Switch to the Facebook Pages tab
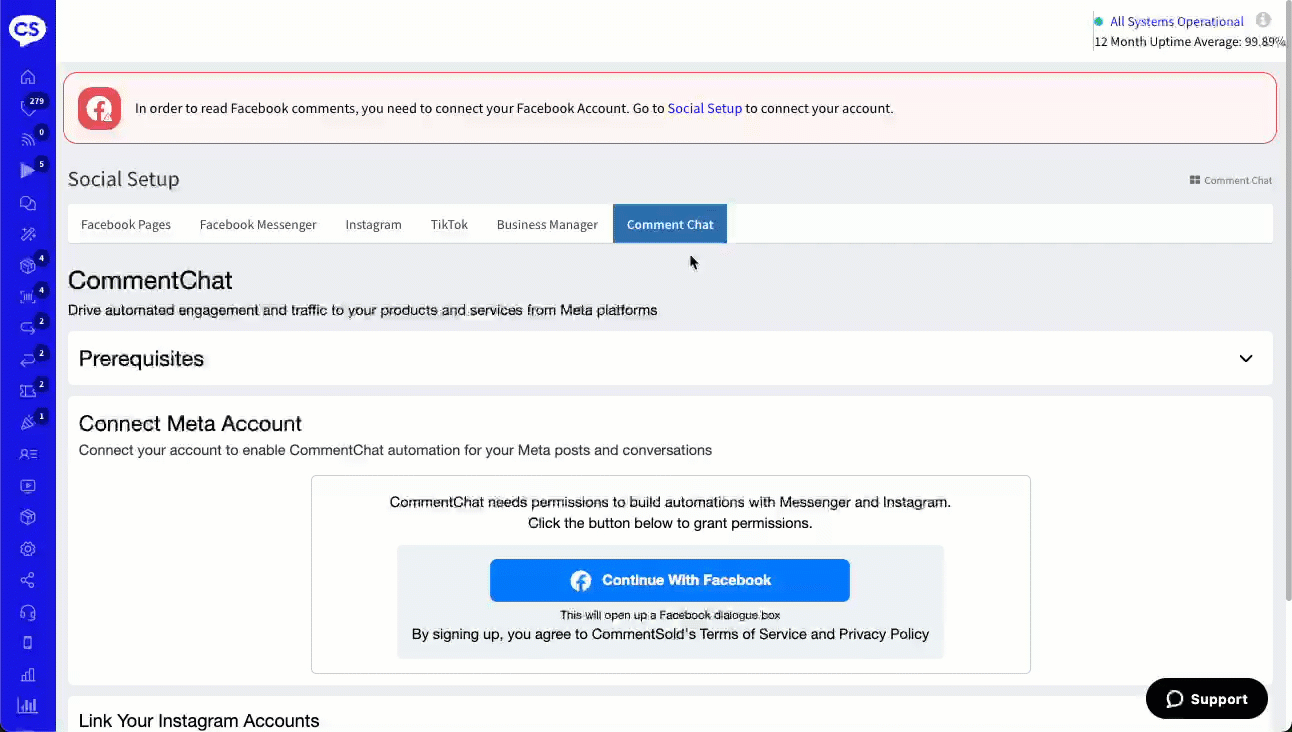The height and width of the screenshot is (732, 1292). pyautogui.click(x=126, y=225)
